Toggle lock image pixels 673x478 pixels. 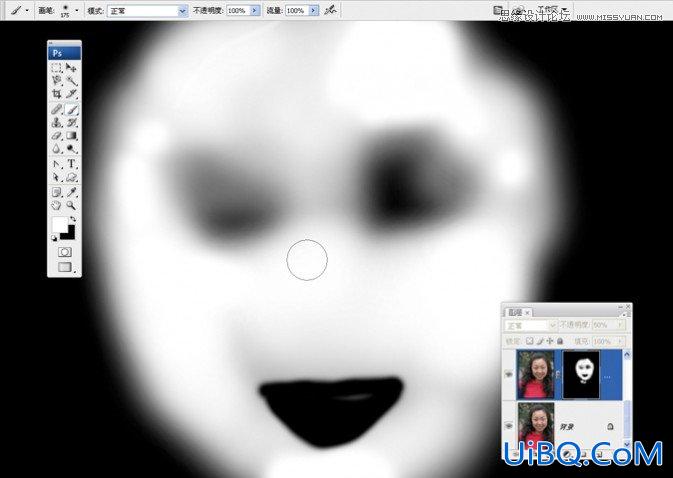pyautogui.click(x=540, y=341)
